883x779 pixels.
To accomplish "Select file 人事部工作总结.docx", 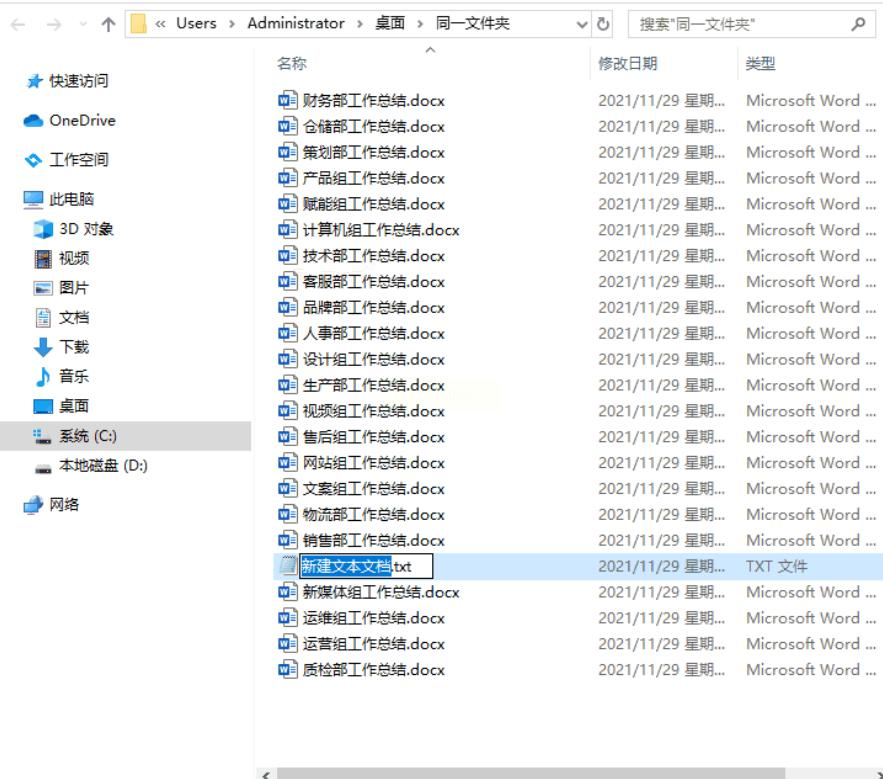I will pyautogui.click(x=373, y=334).
